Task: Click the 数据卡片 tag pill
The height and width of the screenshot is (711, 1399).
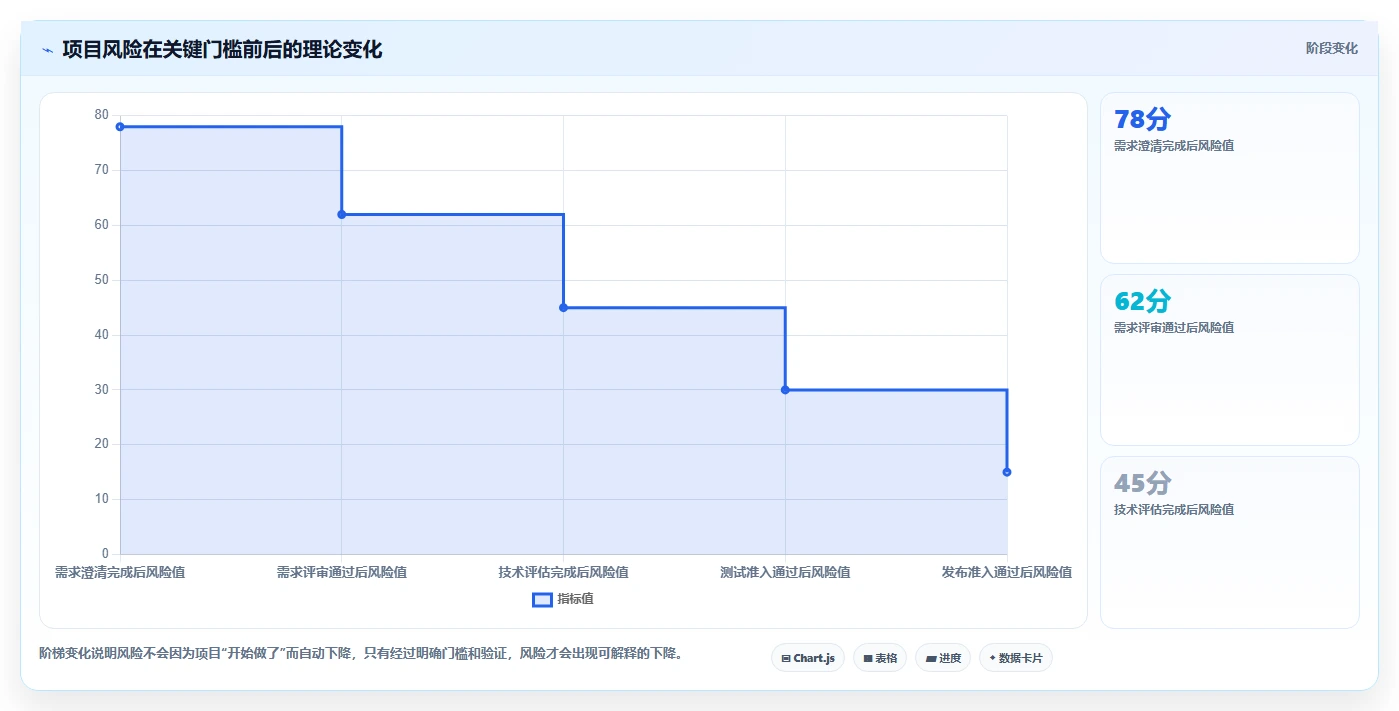Action: [x=1016, y=658]
